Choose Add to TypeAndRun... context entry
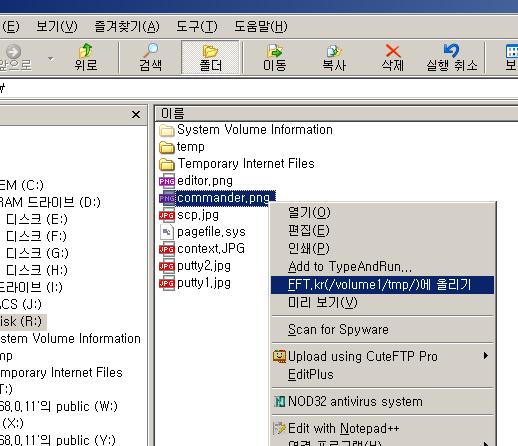This screenshot has width=518, height=446. (x=382, y=267)
